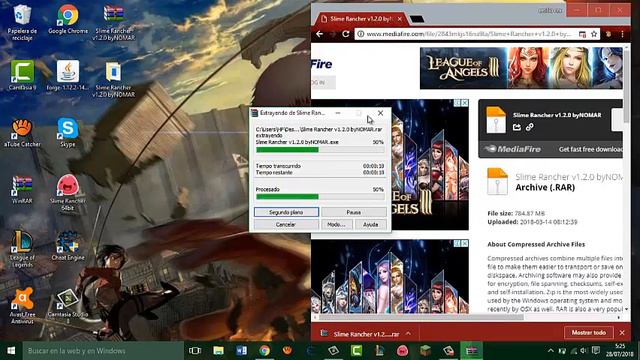This screenshot has width=640, height=360.
Task: Click the Pausa button in extraction dialog
Action: [x=353, y=212]
